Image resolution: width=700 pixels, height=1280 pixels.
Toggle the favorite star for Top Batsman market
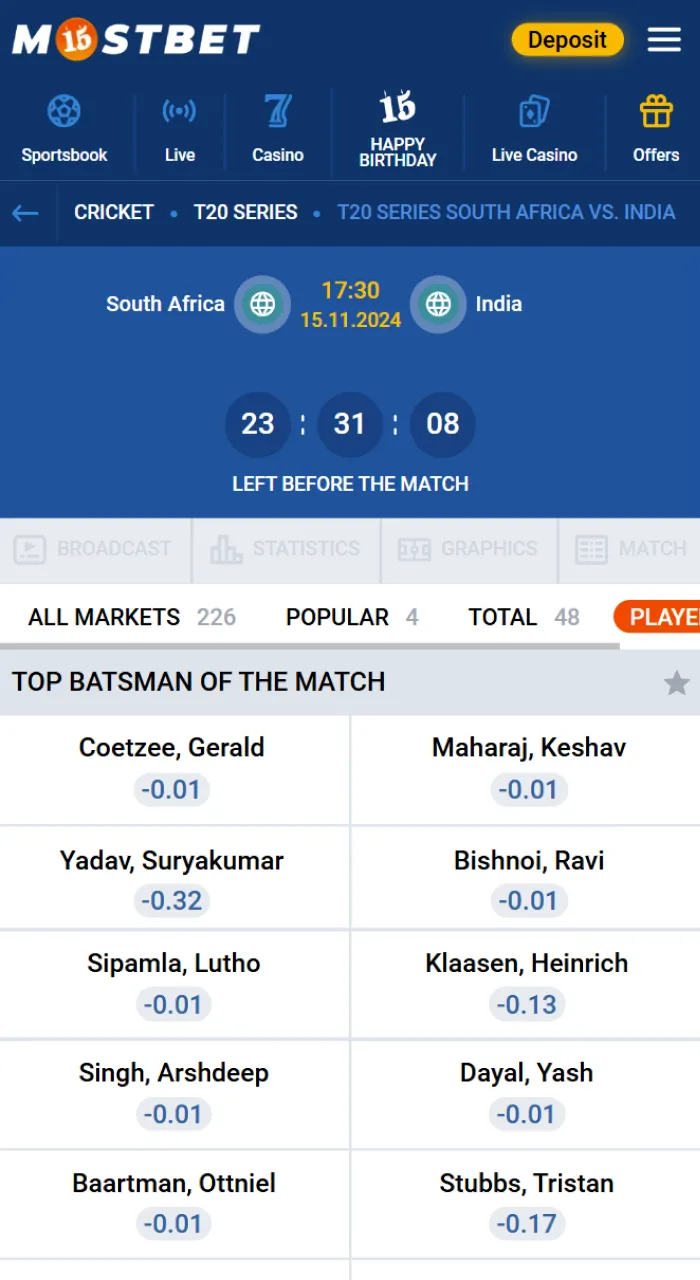coord(678,682)
